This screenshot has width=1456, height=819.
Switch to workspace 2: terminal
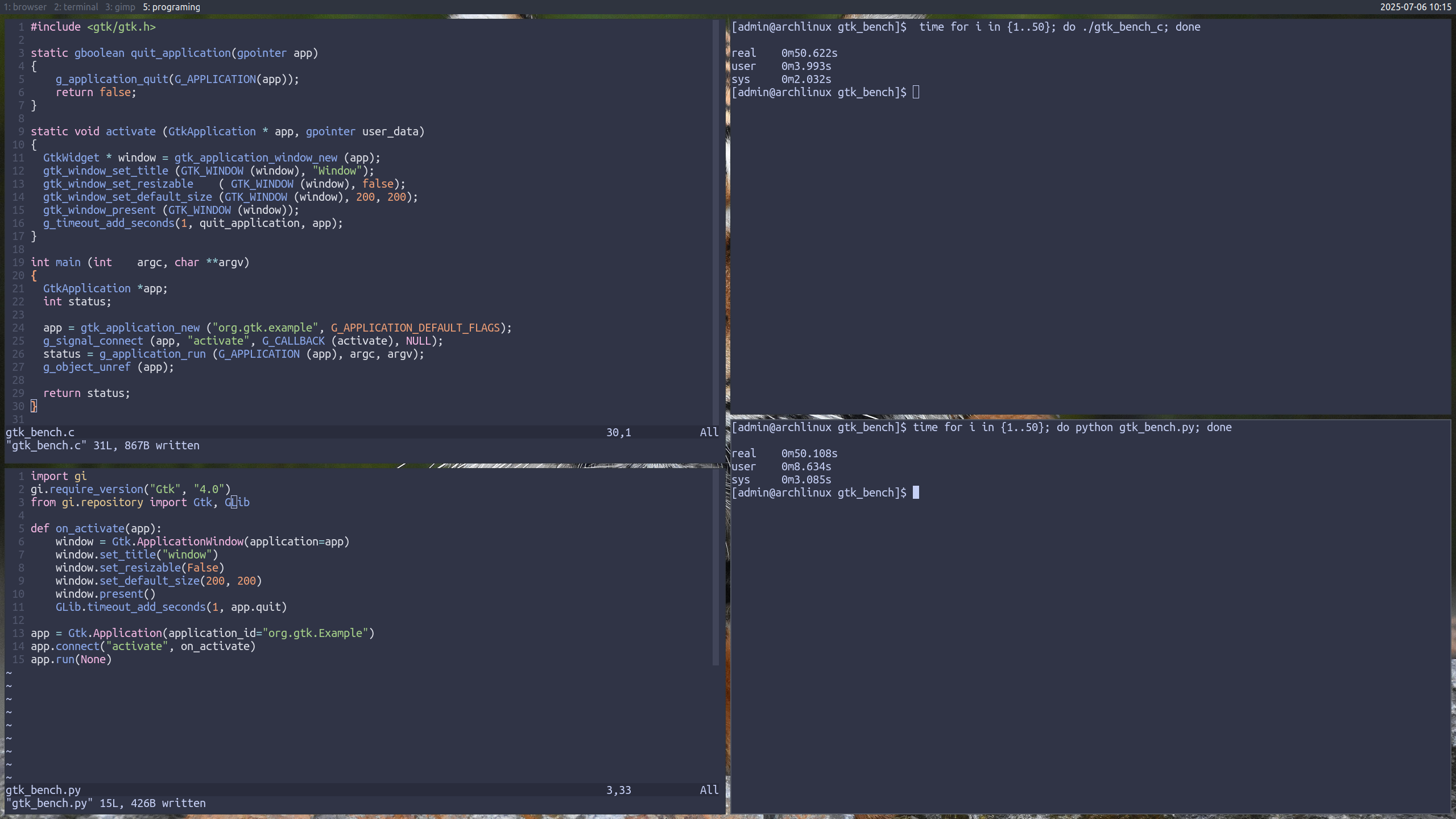click(76, 7)
